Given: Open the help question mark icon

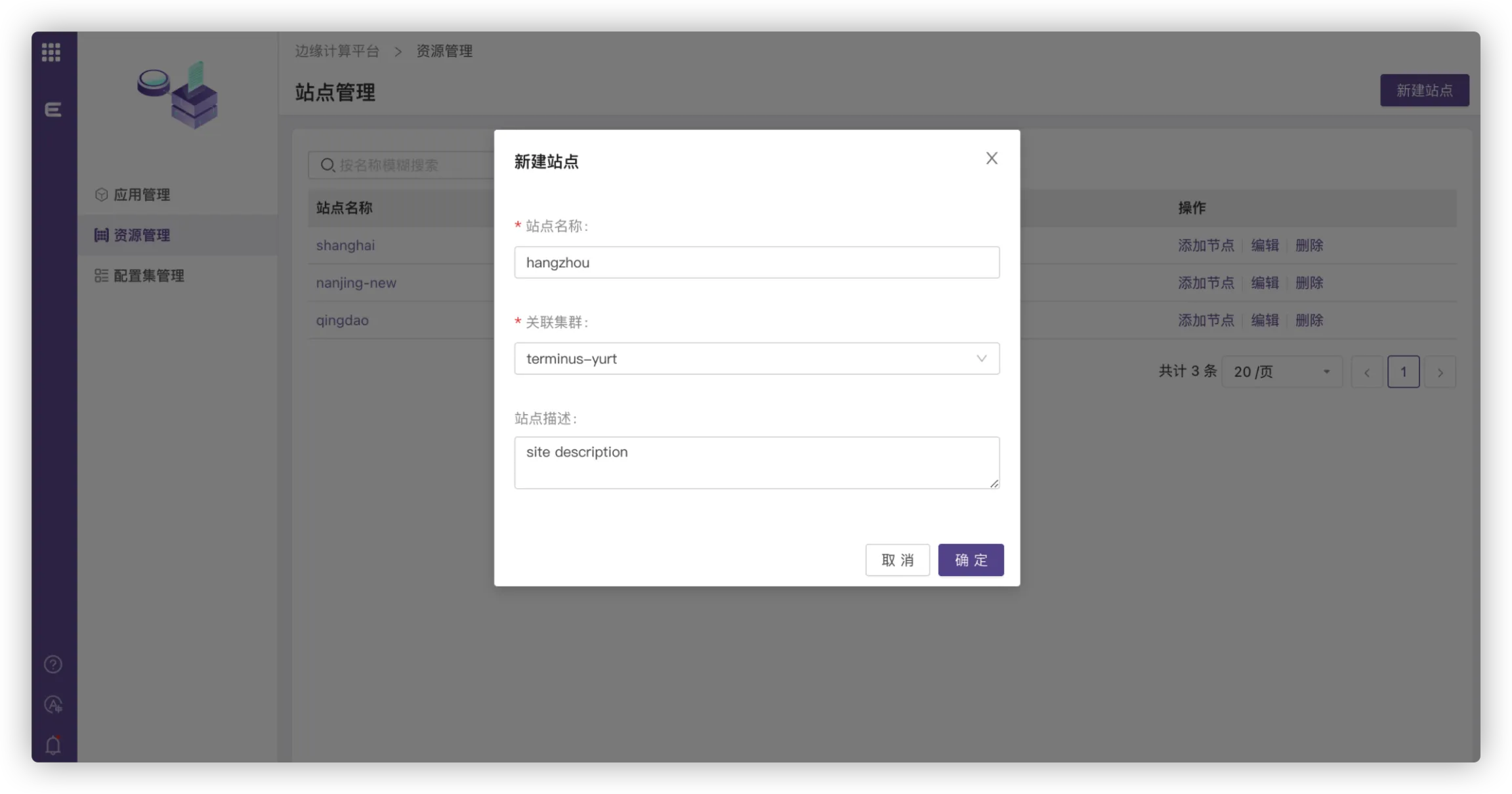Looking at the screenshot, I should pyautogui.click(x=53, y=665).
